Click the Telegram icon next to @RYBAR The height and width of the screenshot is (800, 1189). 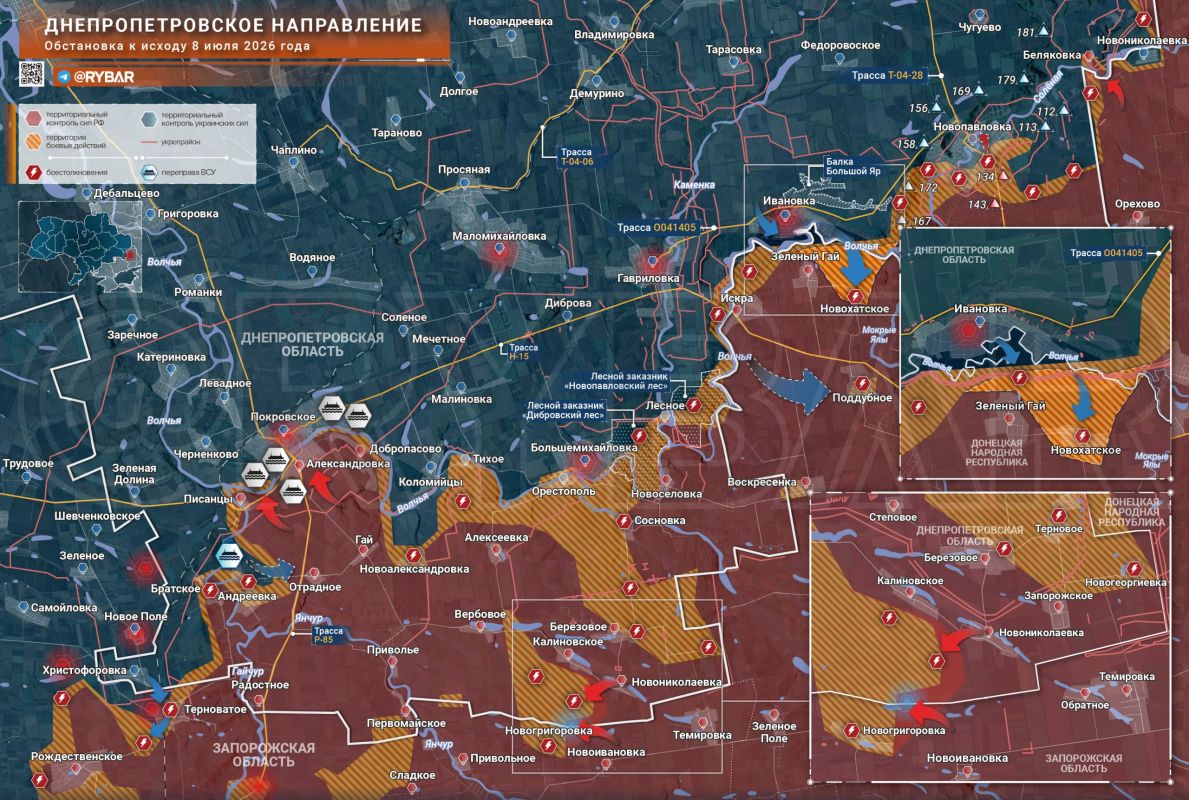(64, 77)
